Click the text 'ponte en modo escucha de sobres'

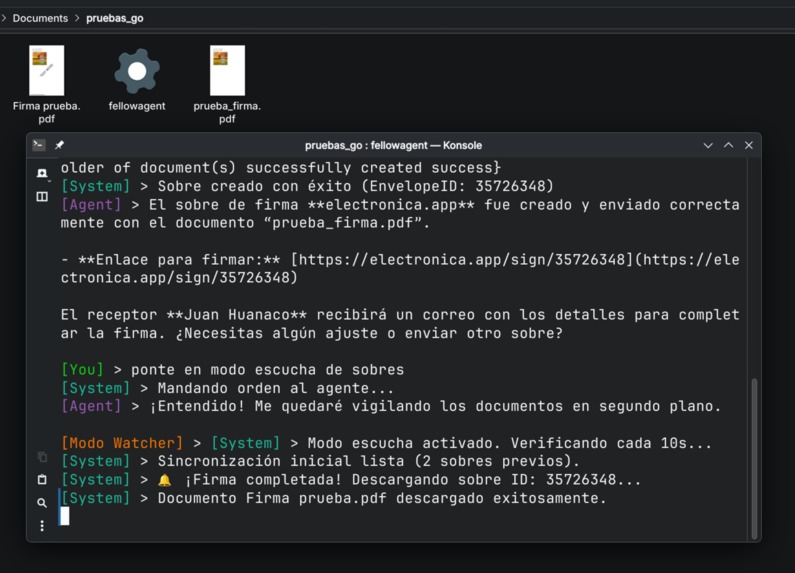pyautogui.click(x=268, y=370)
